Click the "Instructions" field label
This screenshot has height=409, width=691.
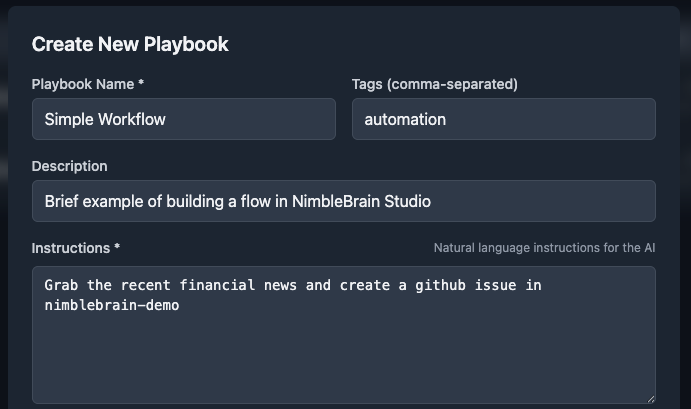click(71, 248)
